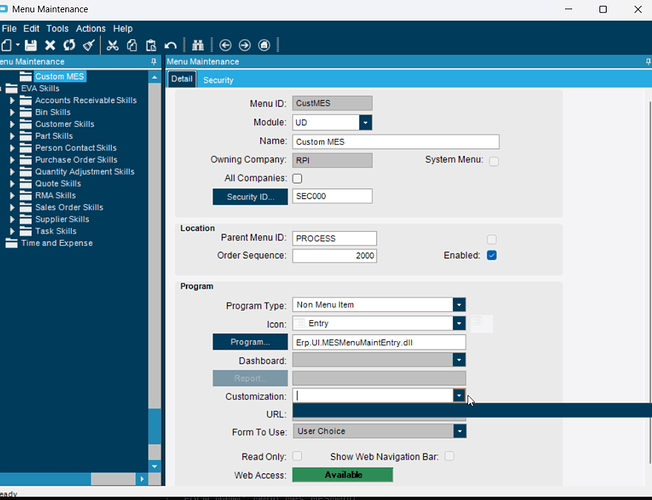Viewport: 652px width, 500px height.
Task: Click the tree panel scroll down arrow
Action: (155, 466)
